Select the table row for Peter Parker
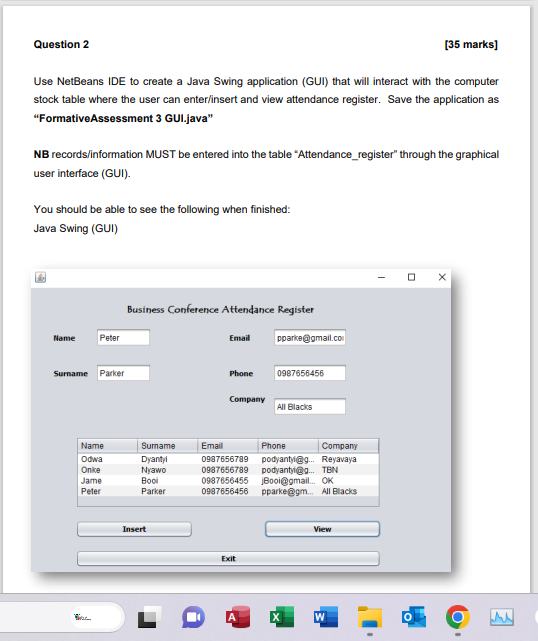Image resolution: width=538 pixels, height=641 pixels. point(228,491)
